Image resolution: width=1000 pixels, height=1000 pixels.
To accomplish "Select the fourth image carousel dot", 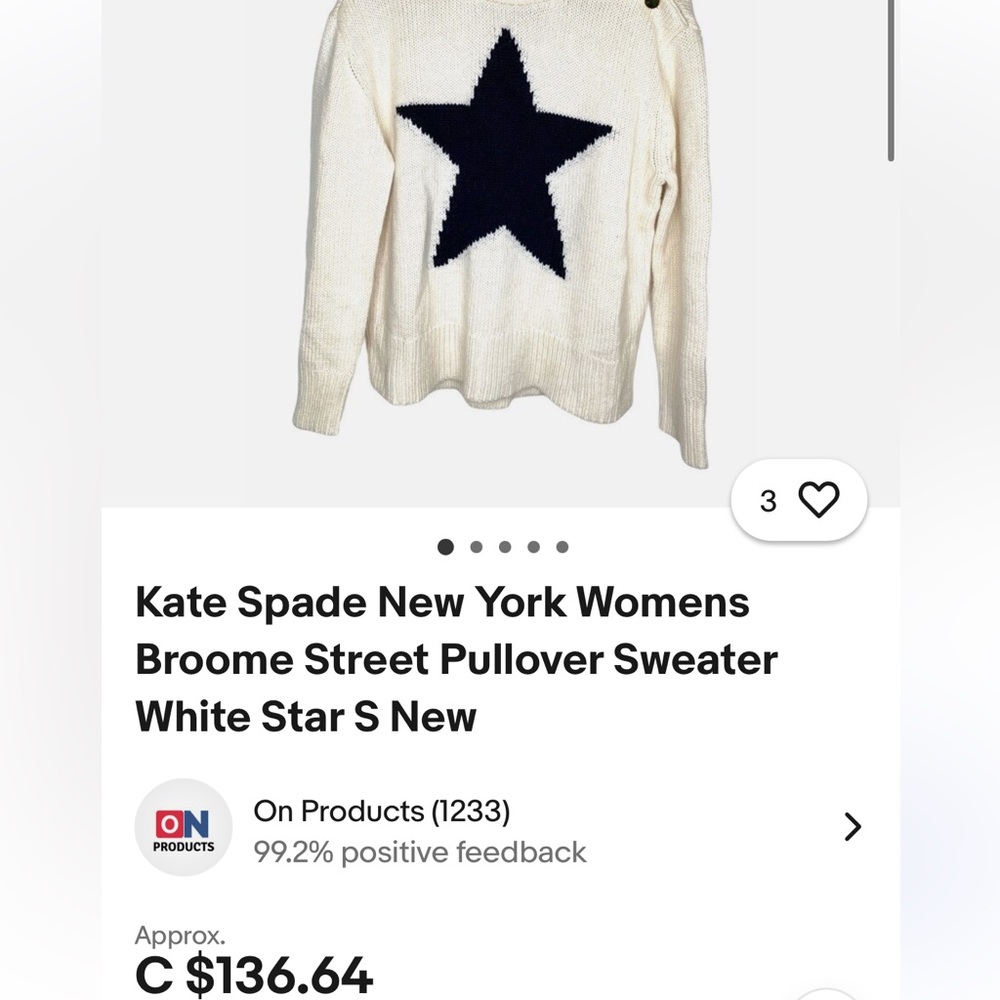I will [x=533, y=547].
